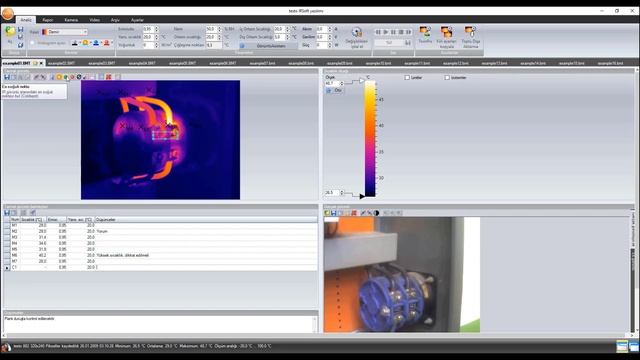
Task: Start video playback with the play button
Action: pos(386,32)
